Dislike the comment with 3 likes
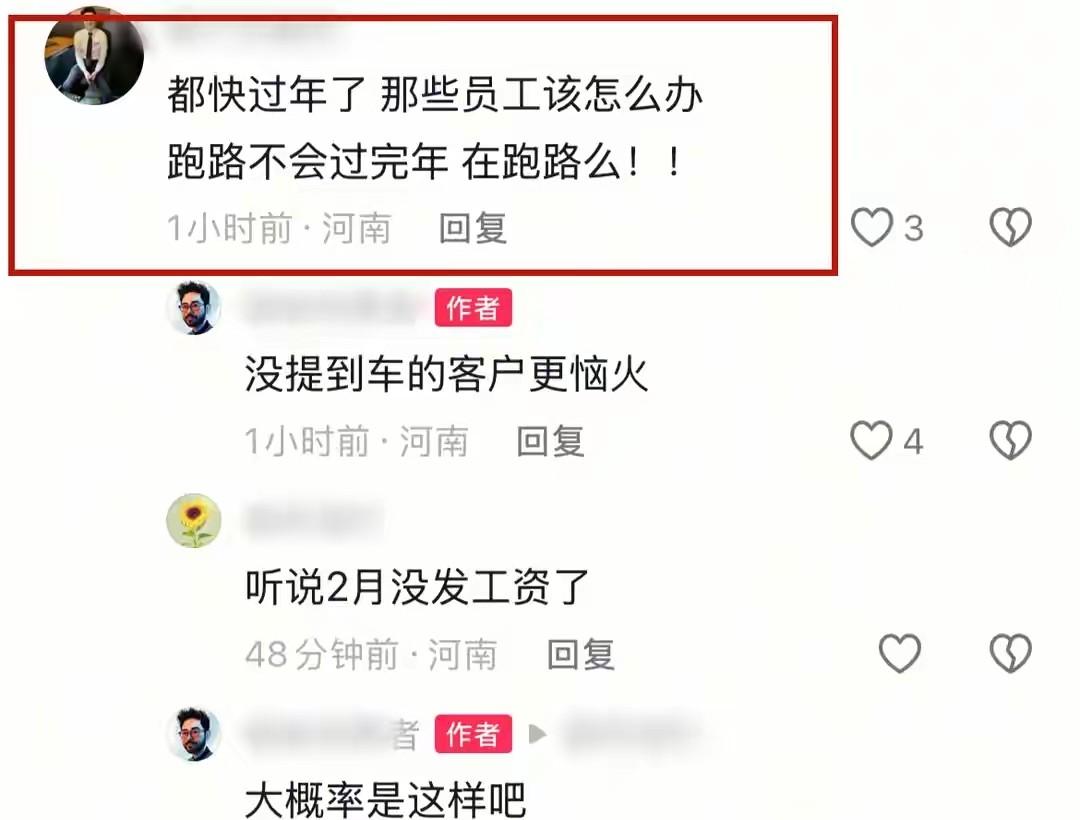 [1010, 227]
